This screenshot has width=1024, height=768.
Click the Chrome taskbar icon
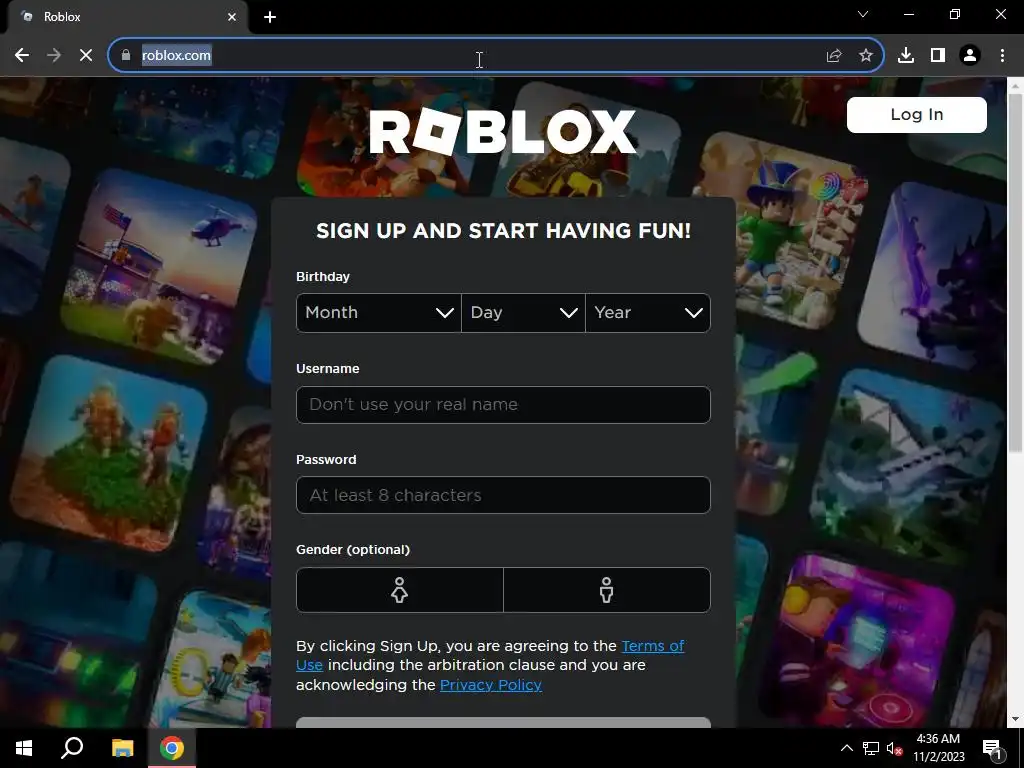(172, 748)
